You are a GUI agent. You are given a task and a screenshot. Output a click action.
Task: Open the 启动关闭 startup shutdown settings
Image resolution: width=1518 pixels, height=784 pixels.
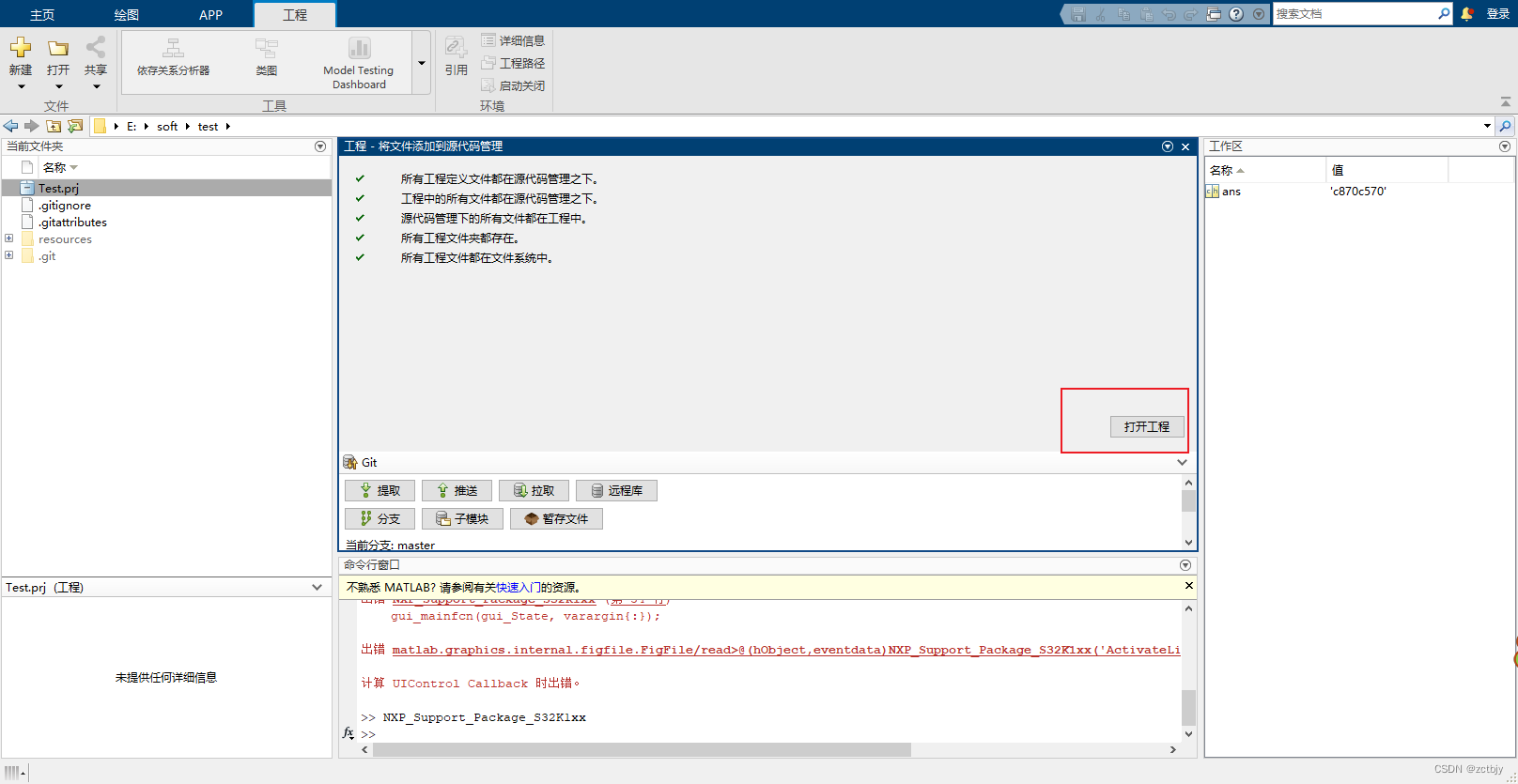(x=513, y=85)
